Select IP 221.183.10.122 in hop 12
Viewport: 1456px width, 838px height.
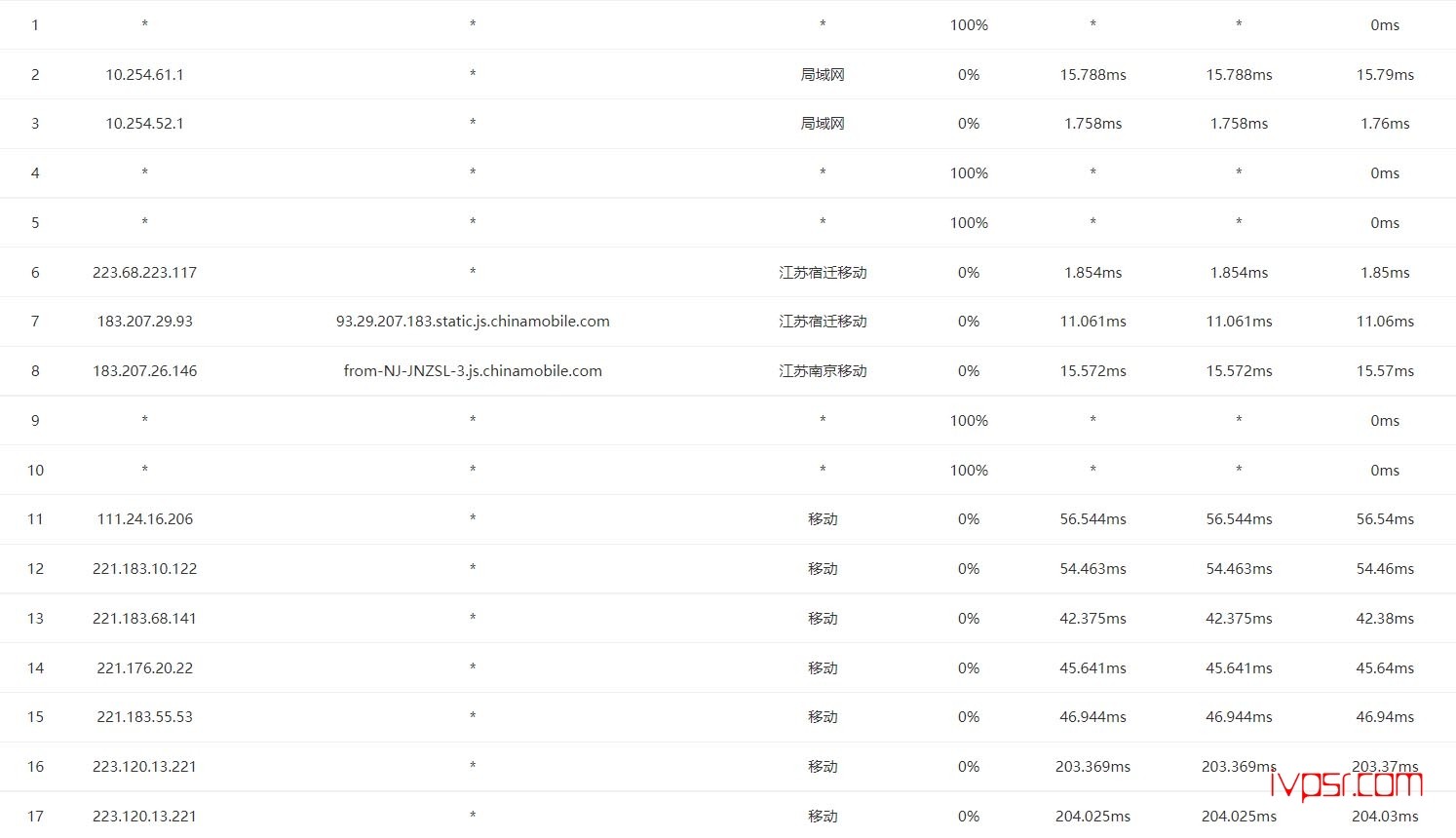click(144, 569)
